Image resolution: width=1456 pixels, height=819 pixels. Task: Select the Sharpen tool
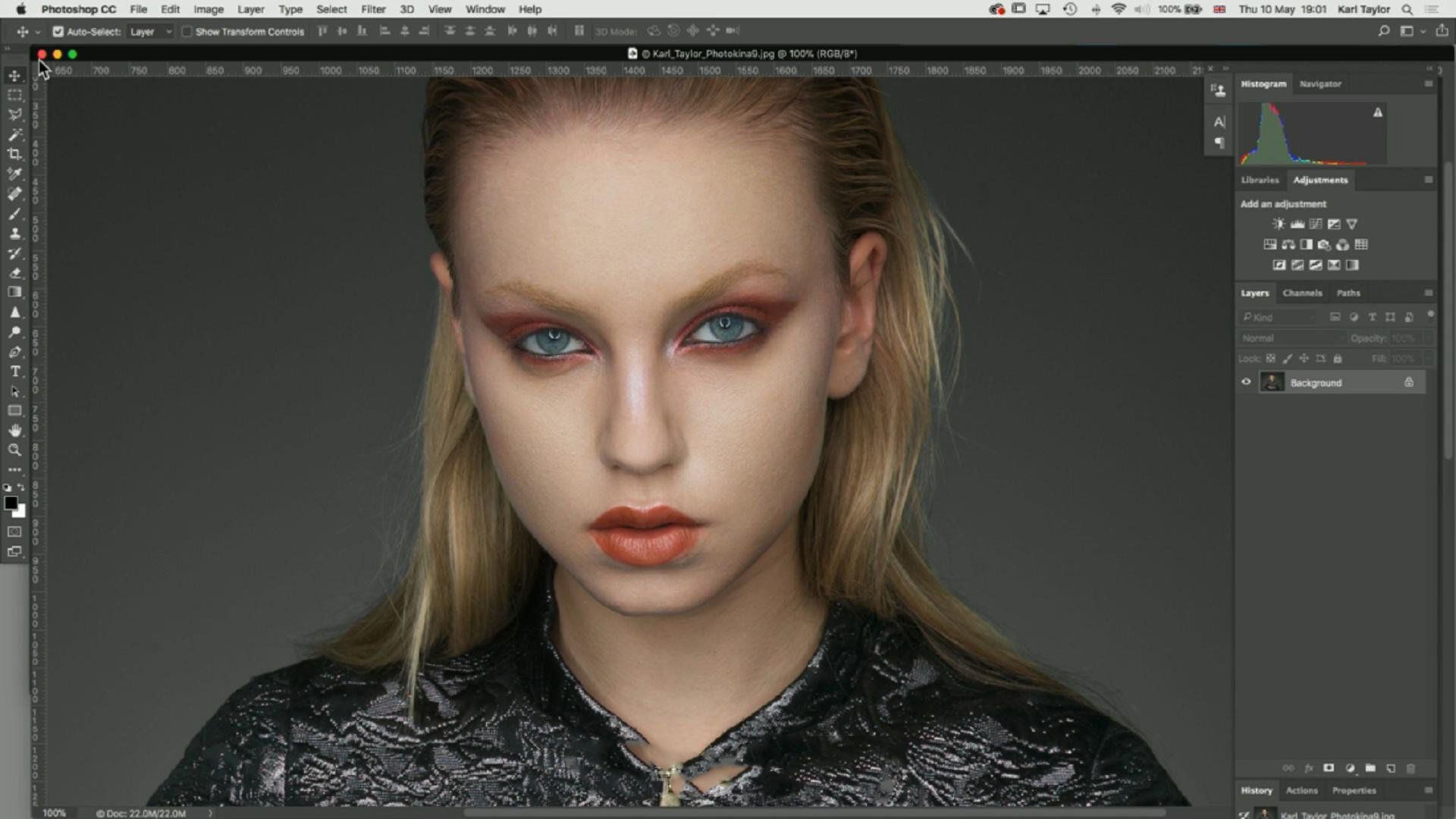[x=14, y=312]
